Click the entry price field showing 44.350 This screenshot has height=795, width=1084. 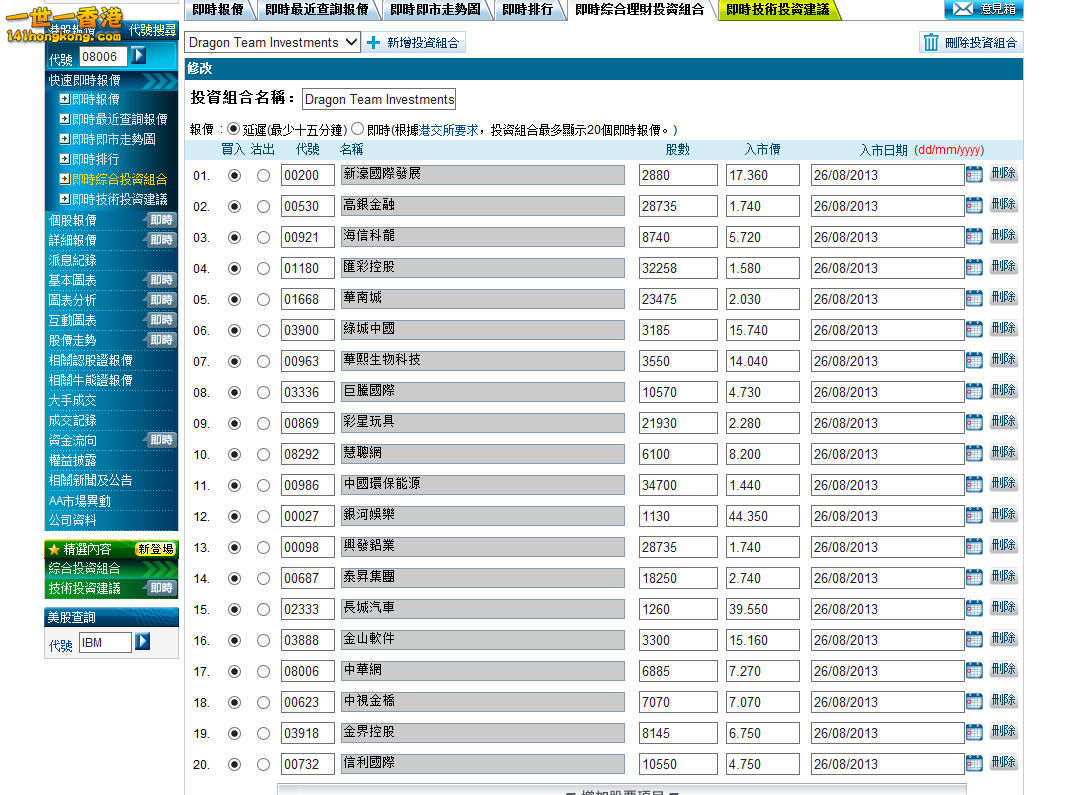[763, 516]
